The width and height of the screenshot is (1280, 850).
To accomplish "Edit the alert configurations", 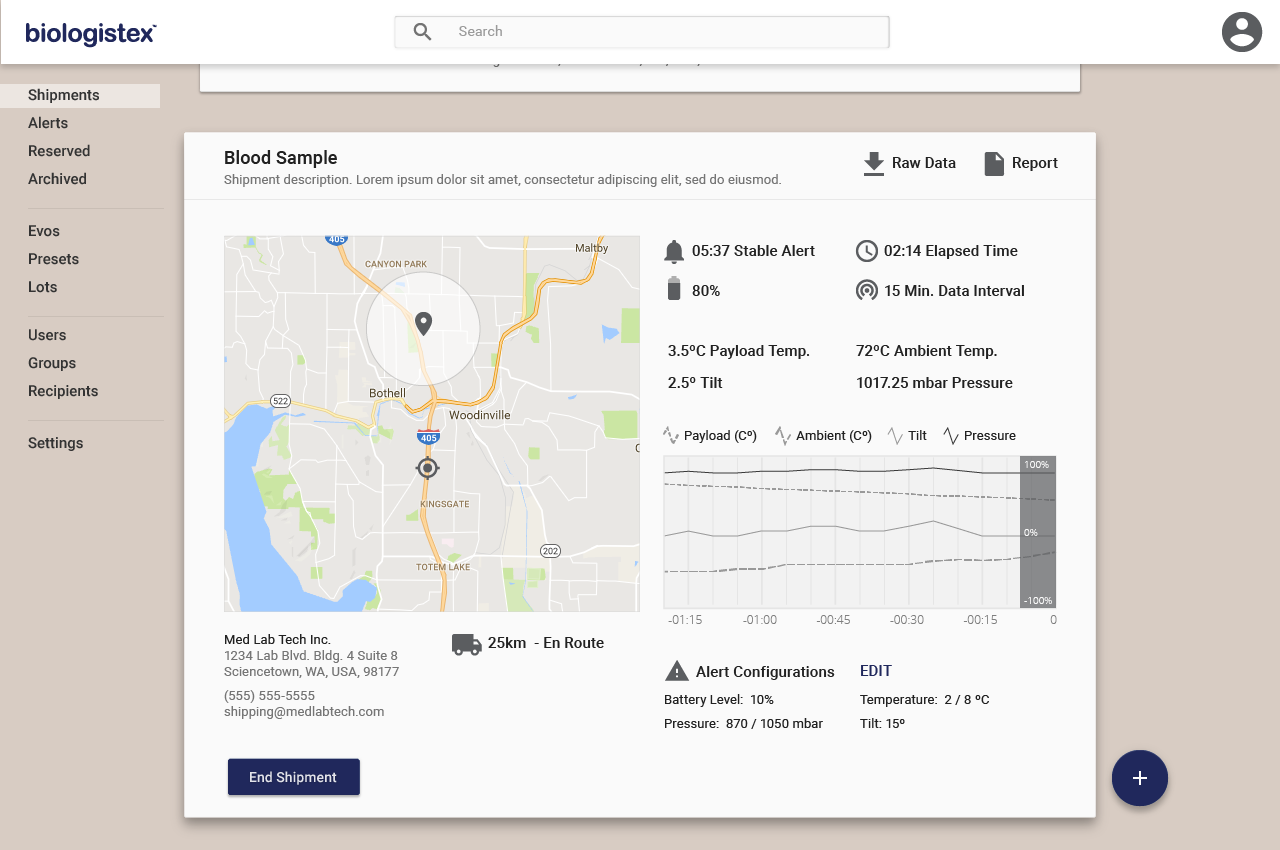I will pyautogui.click(x=875, y=670).
